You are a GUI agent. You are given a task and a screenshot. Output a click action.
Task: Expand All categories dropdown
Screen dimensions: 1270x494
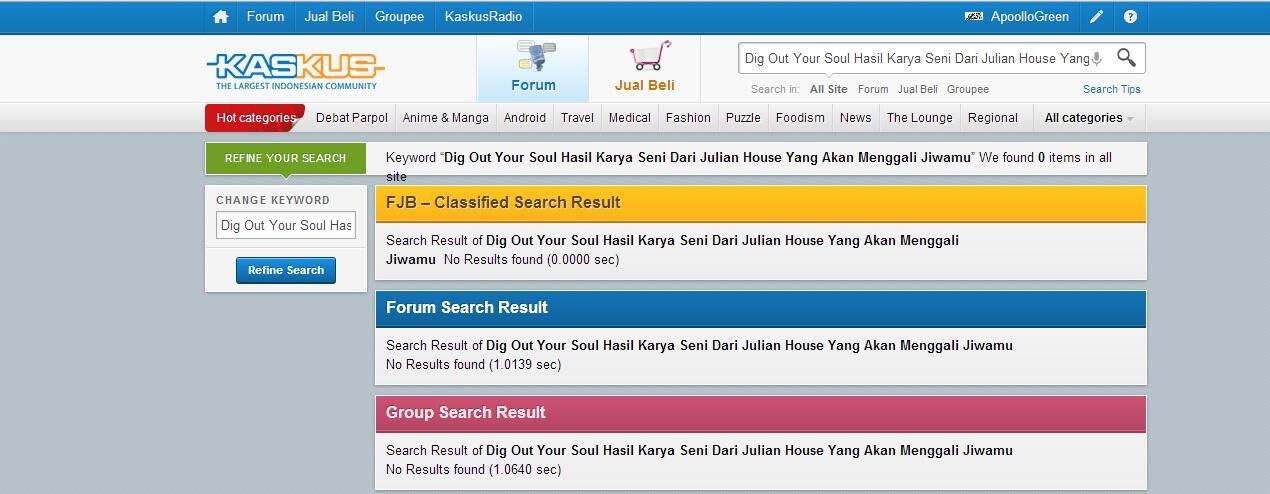(x=1089, y=118)
